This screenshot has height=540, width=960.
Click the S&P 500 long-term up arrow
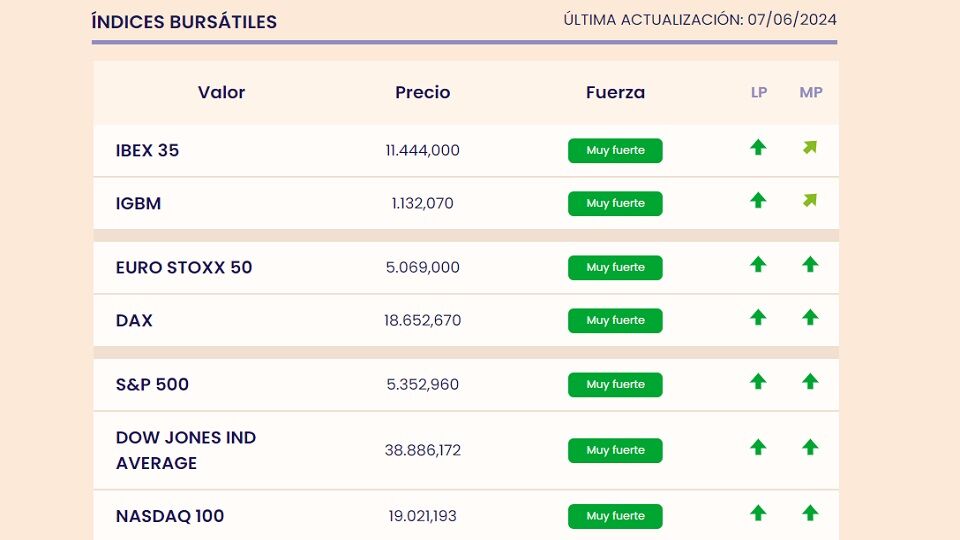tap(758, 382)
